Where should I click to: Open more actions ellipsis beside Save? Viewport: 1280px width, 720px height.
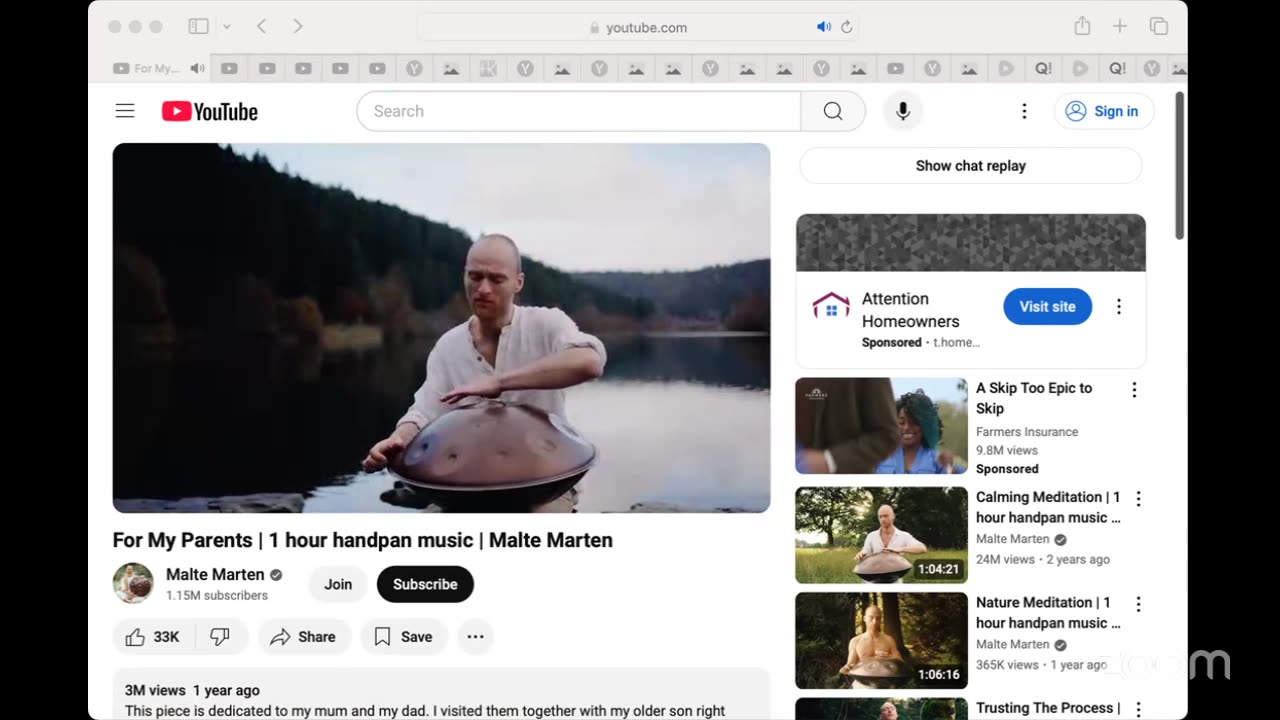(x=475, y=637)
